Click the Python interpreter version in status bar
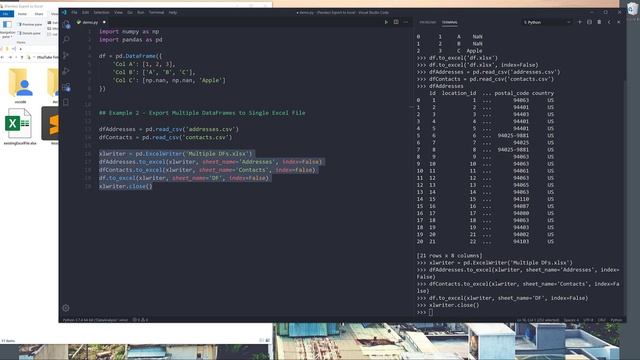The height and width of the screenshot is (360, 640). point(95,320)
